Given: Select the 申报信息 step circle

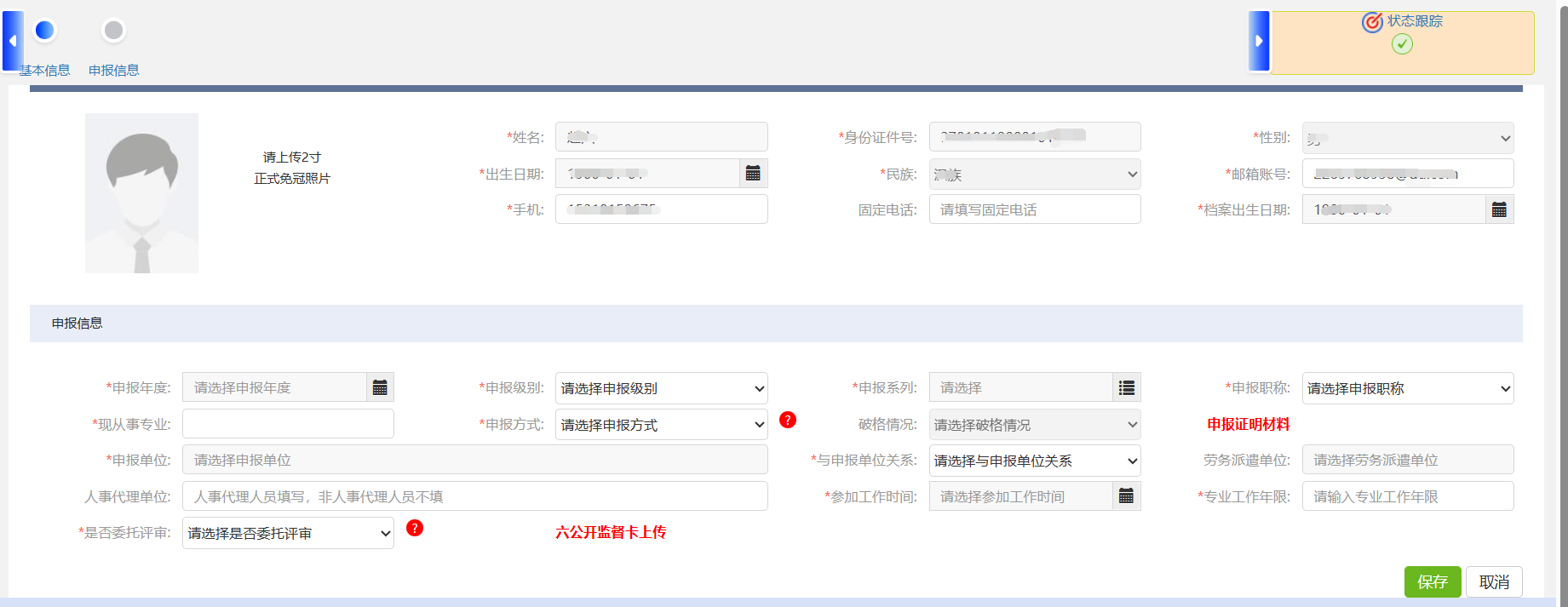Looking at the screenshot, I should click(x=113, y=31).
